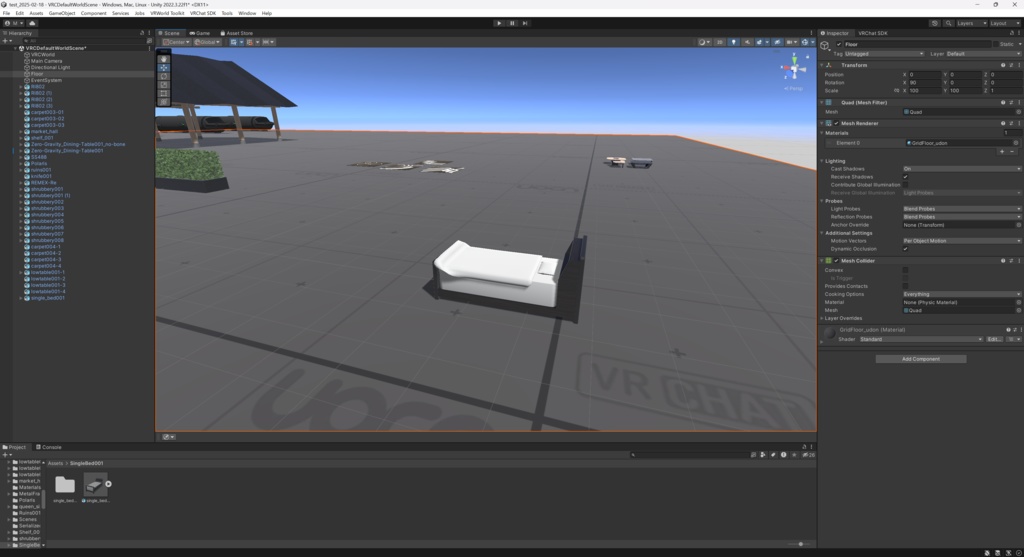Toggle scene lighting lightbulb icon

[x=733, y=42]
